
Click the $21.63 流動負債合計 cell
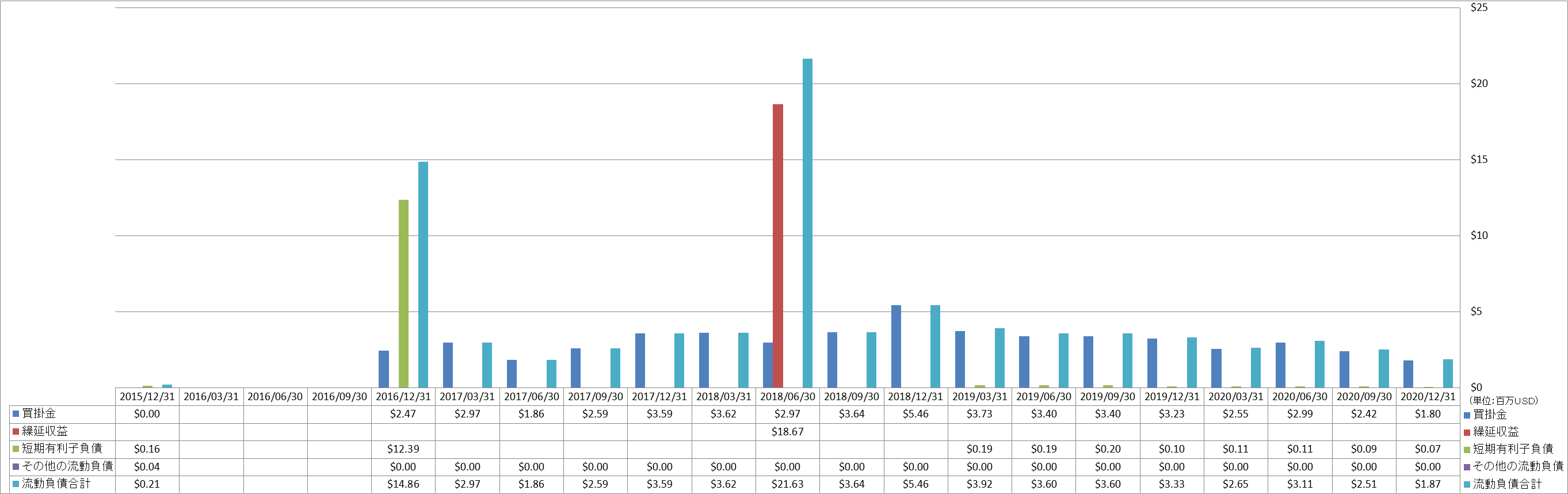click(x=788, y=484)
